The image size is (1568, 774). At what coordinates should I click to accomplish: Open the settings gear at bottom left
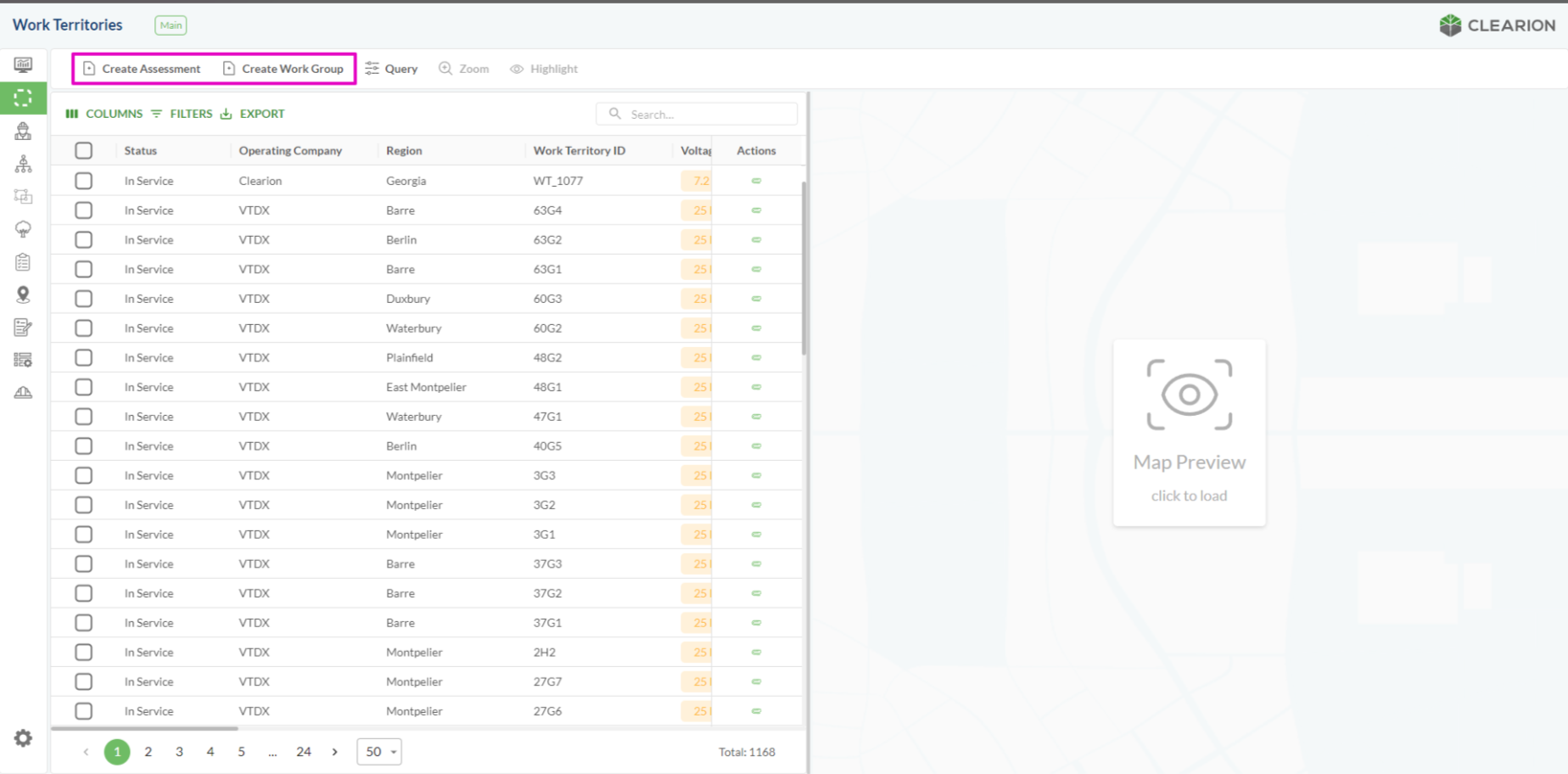pos(23,738)
